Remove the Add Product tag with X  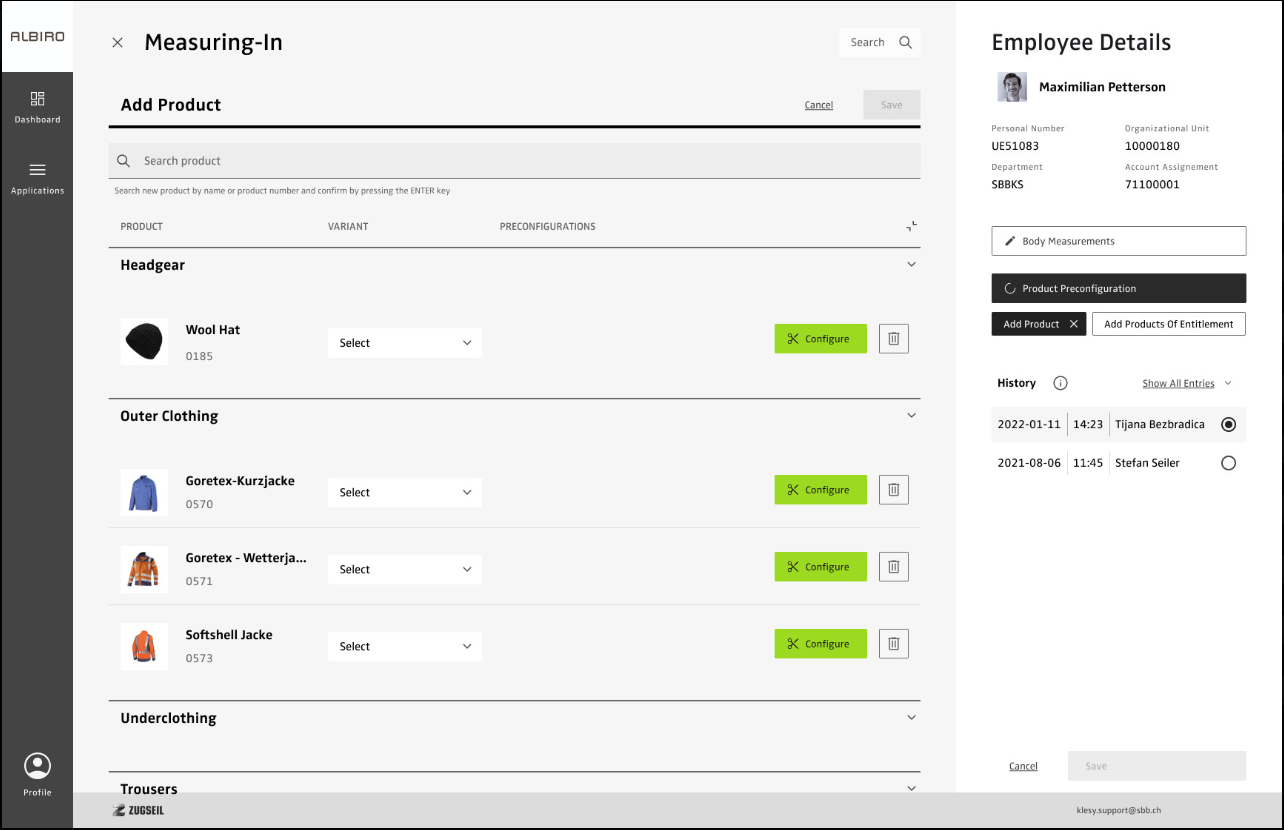(1074, 324)
